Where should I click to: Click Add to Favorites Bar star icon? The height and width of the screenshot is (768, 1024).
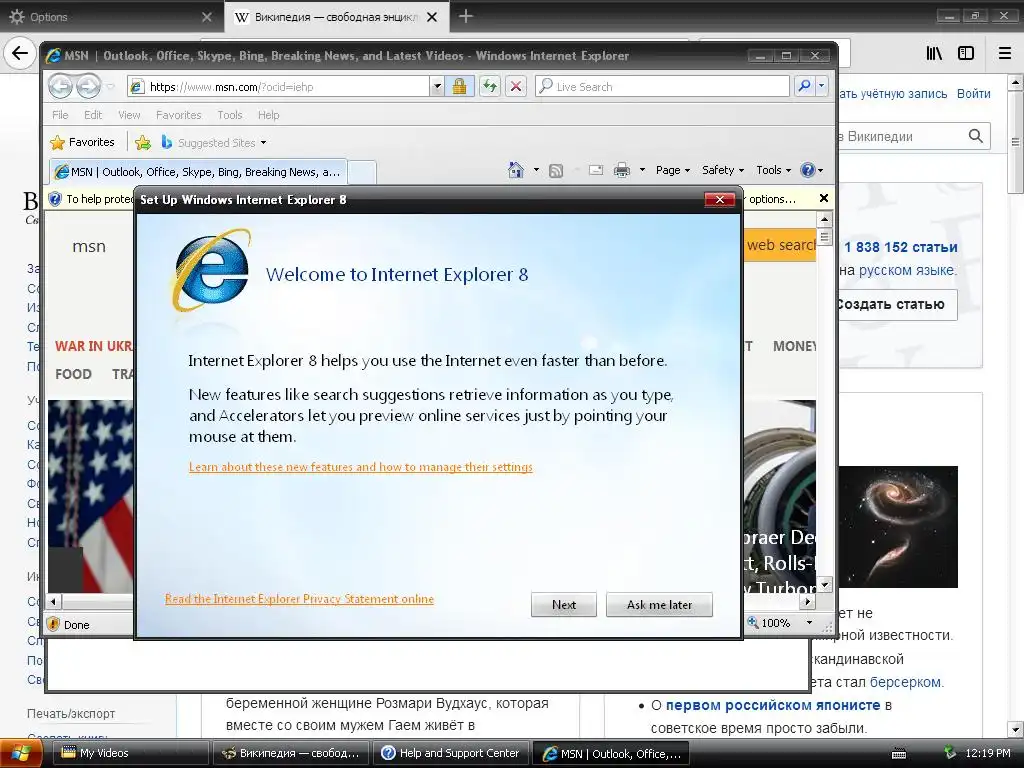[143, 142]
